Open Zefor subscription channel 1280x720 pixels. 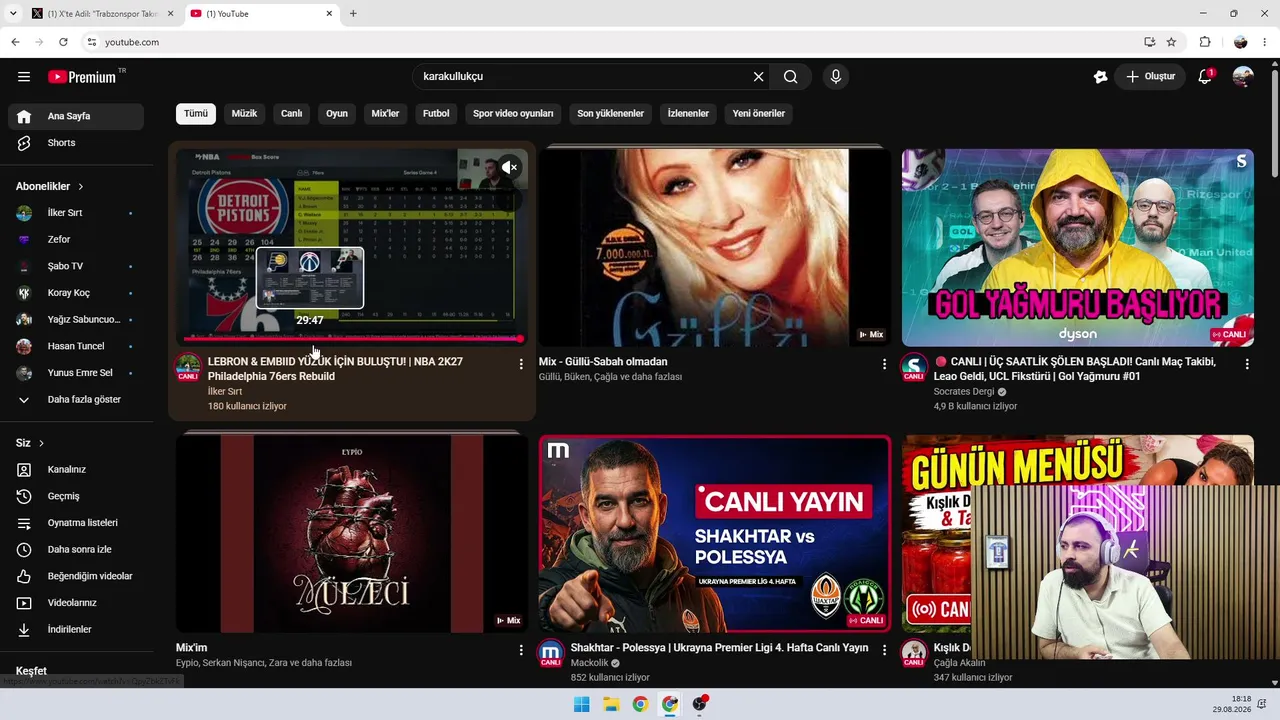click(x=76, y=240)
